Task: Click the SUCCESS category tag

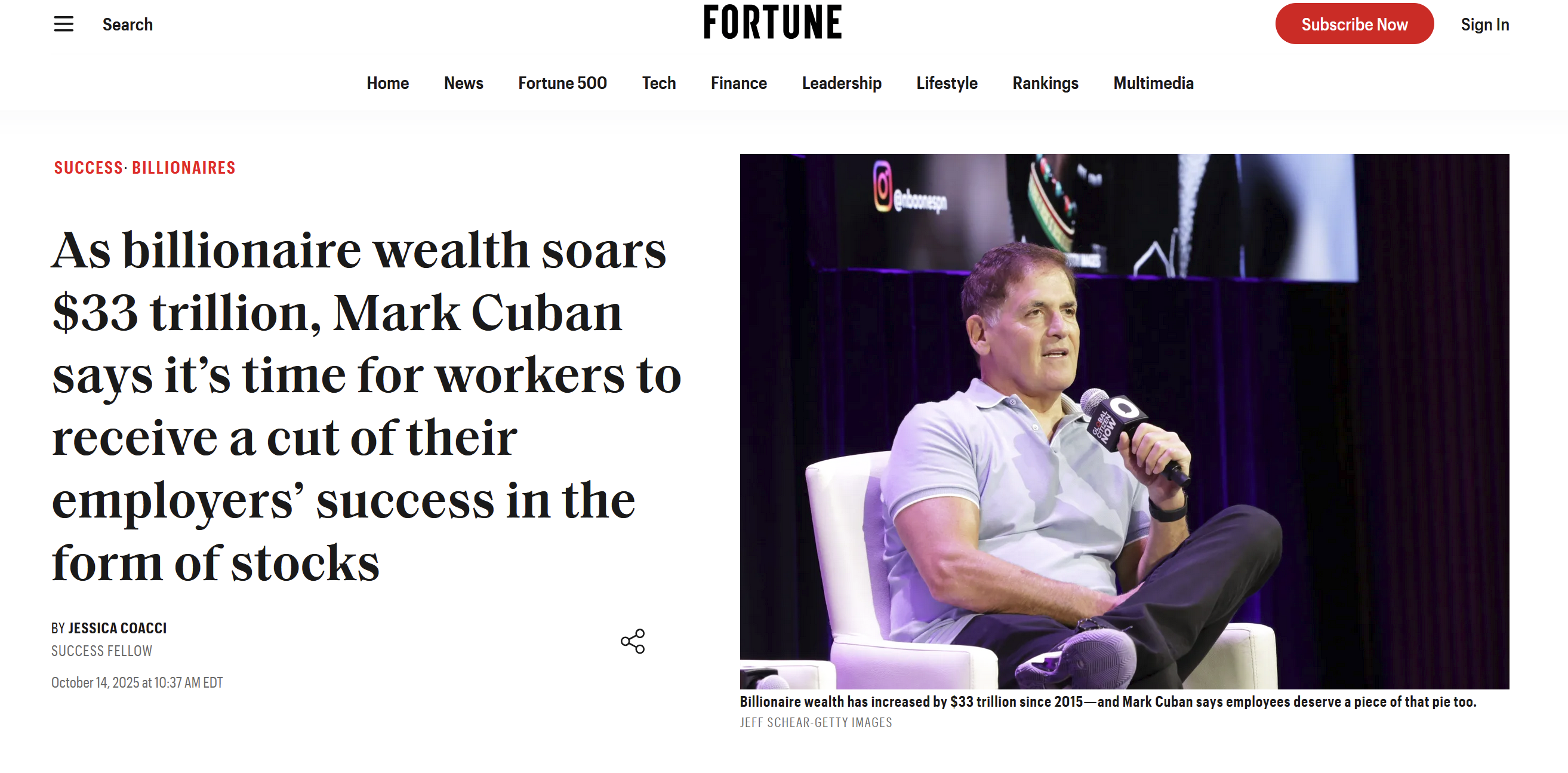Action: coord(88,168)
